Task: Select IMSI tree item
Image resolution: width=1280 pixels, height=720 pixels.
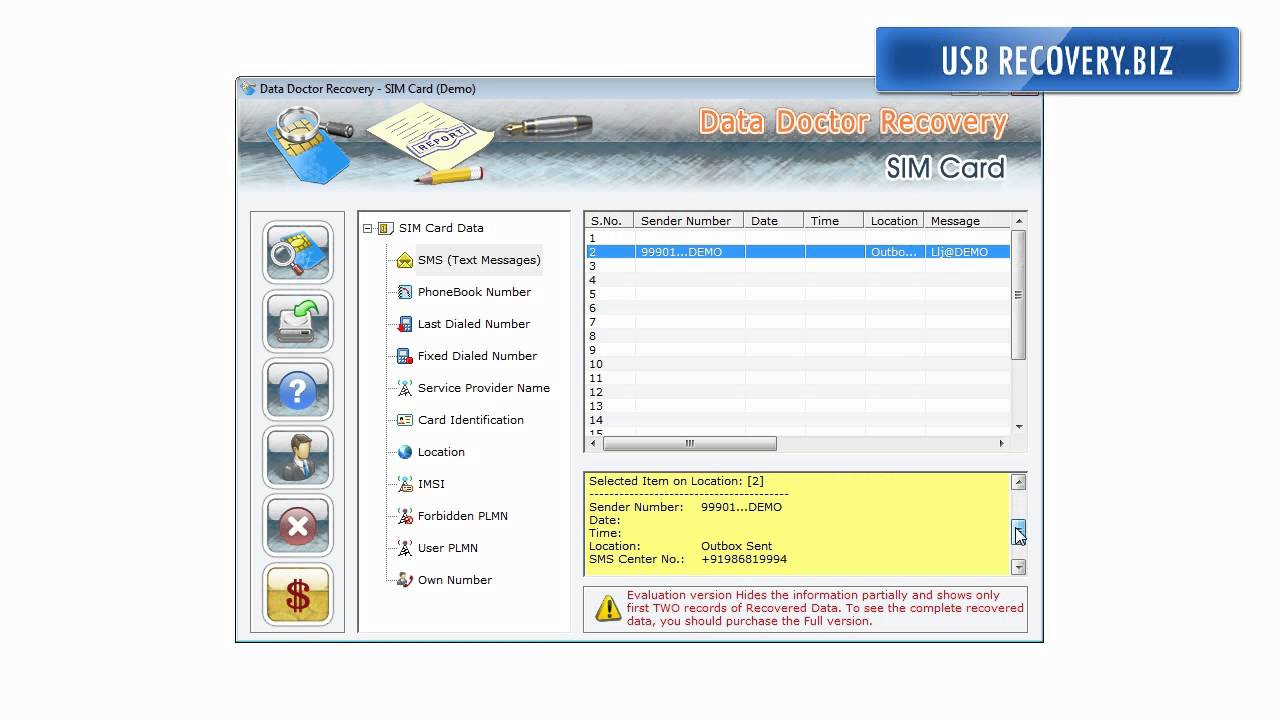Action: [431, 484]
